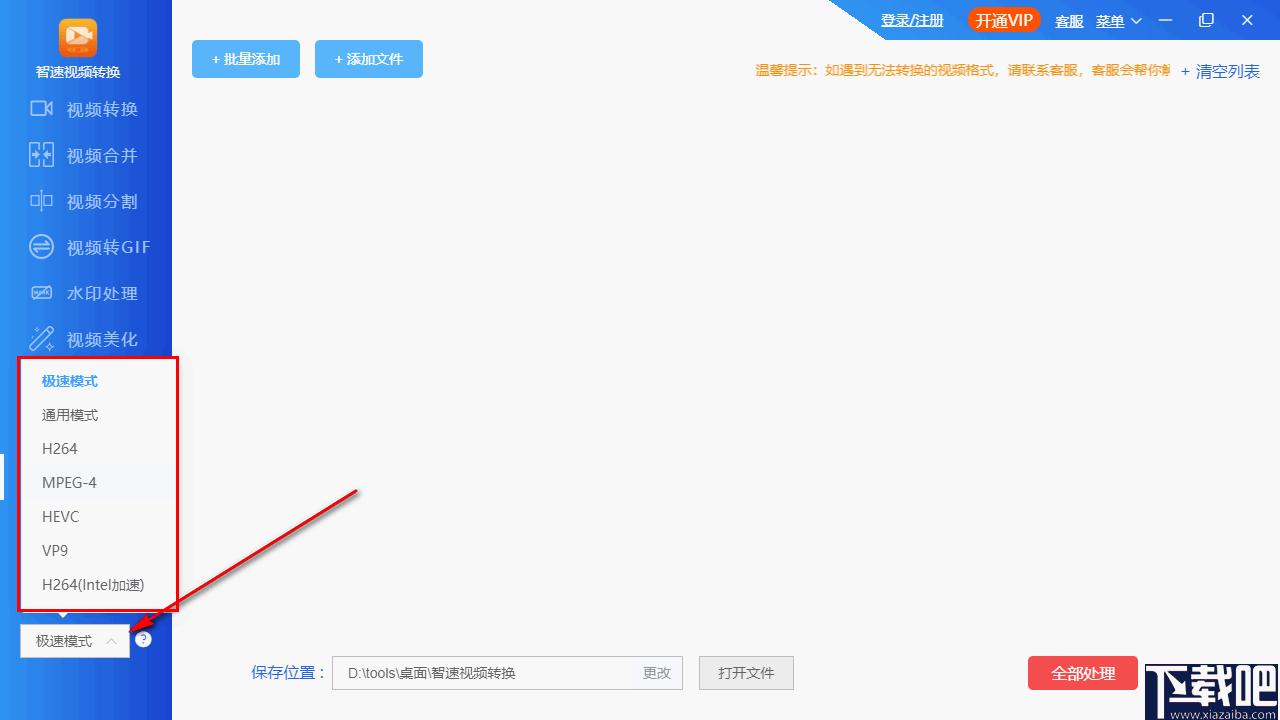This screenshot has width=1280, height=720.
Task: Click + 清空列表 to clear the list
Action: [1220, 71]
